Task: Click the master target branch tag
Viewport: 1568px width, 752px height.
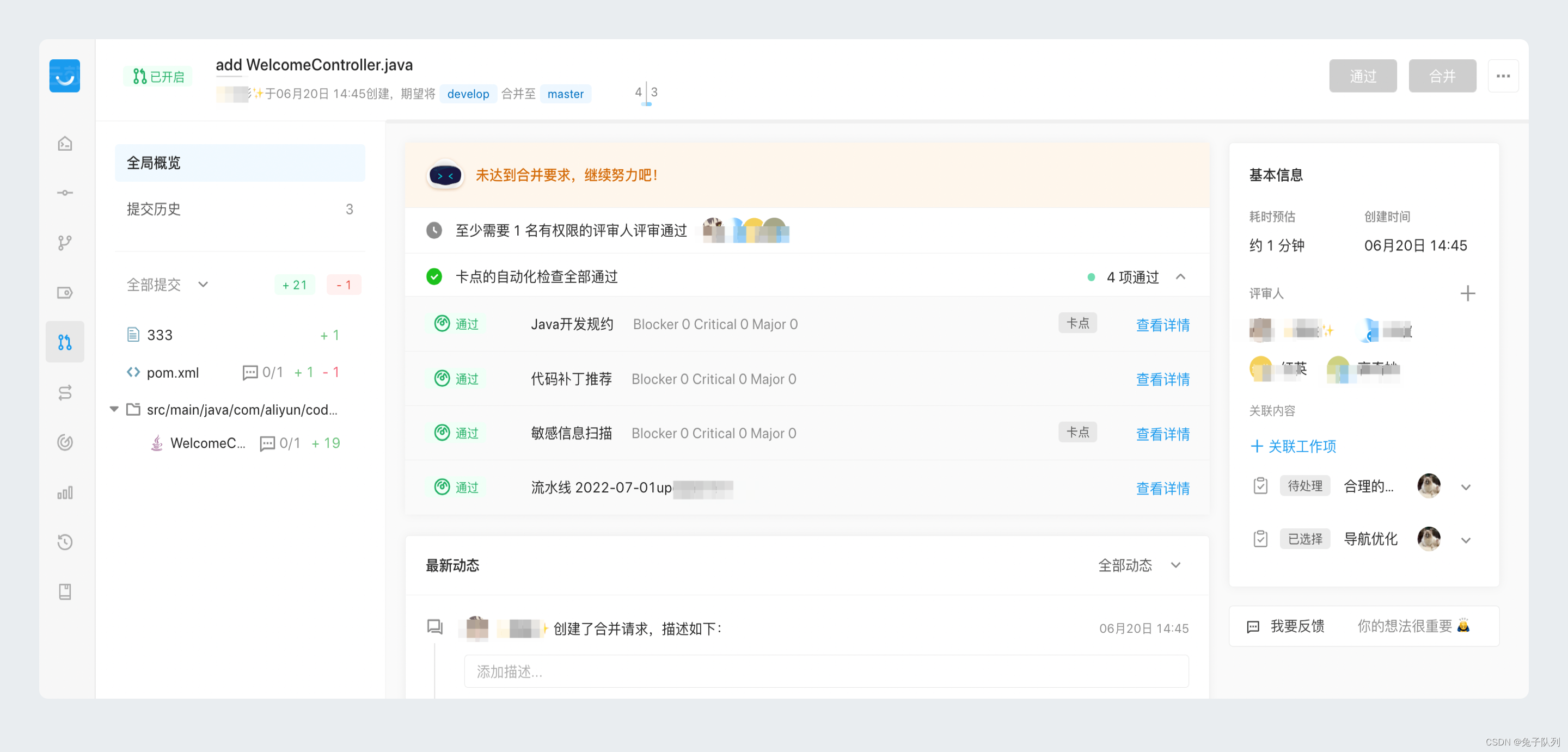Action: coord(565,94)
